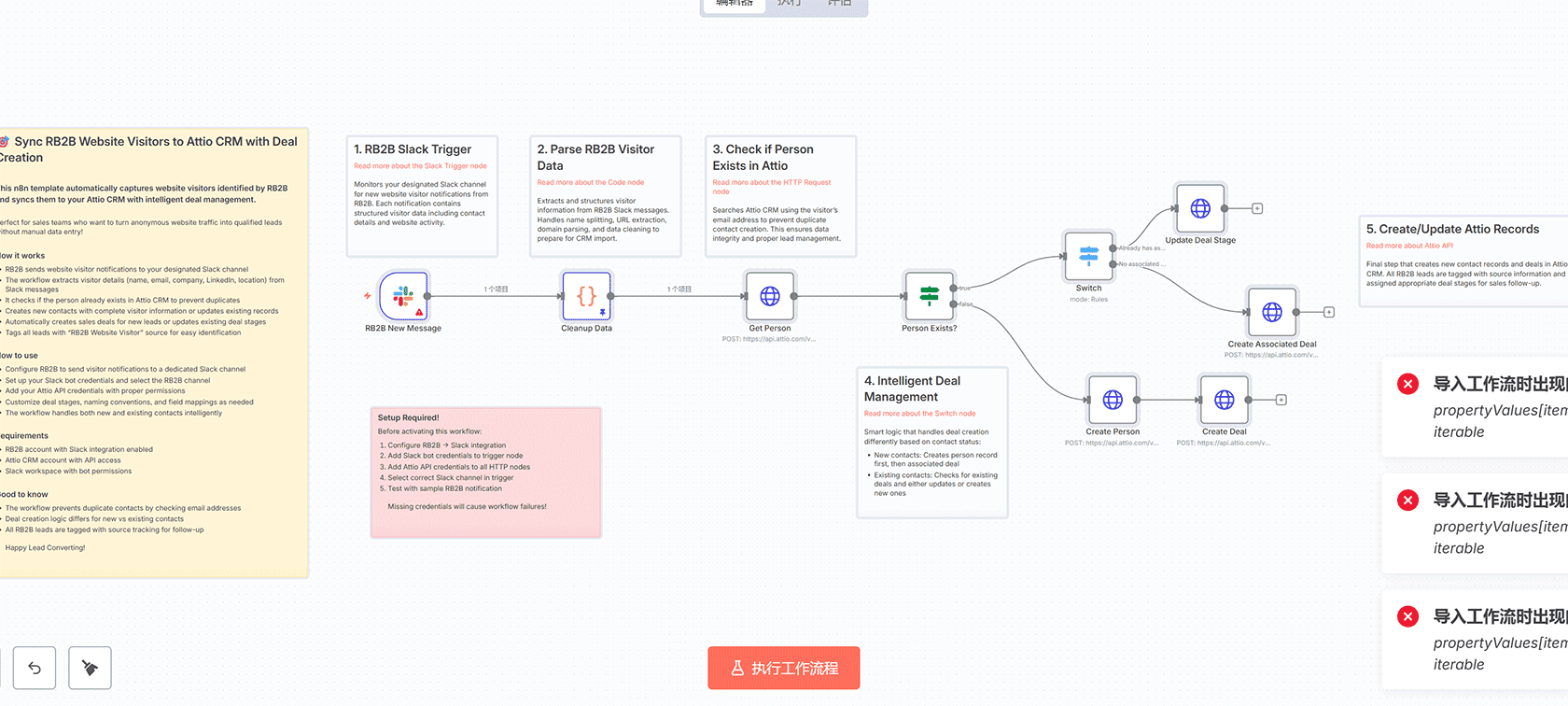The image size is (1568, 706).
Task: Open the Create Person node
Action: point(1113,400)
